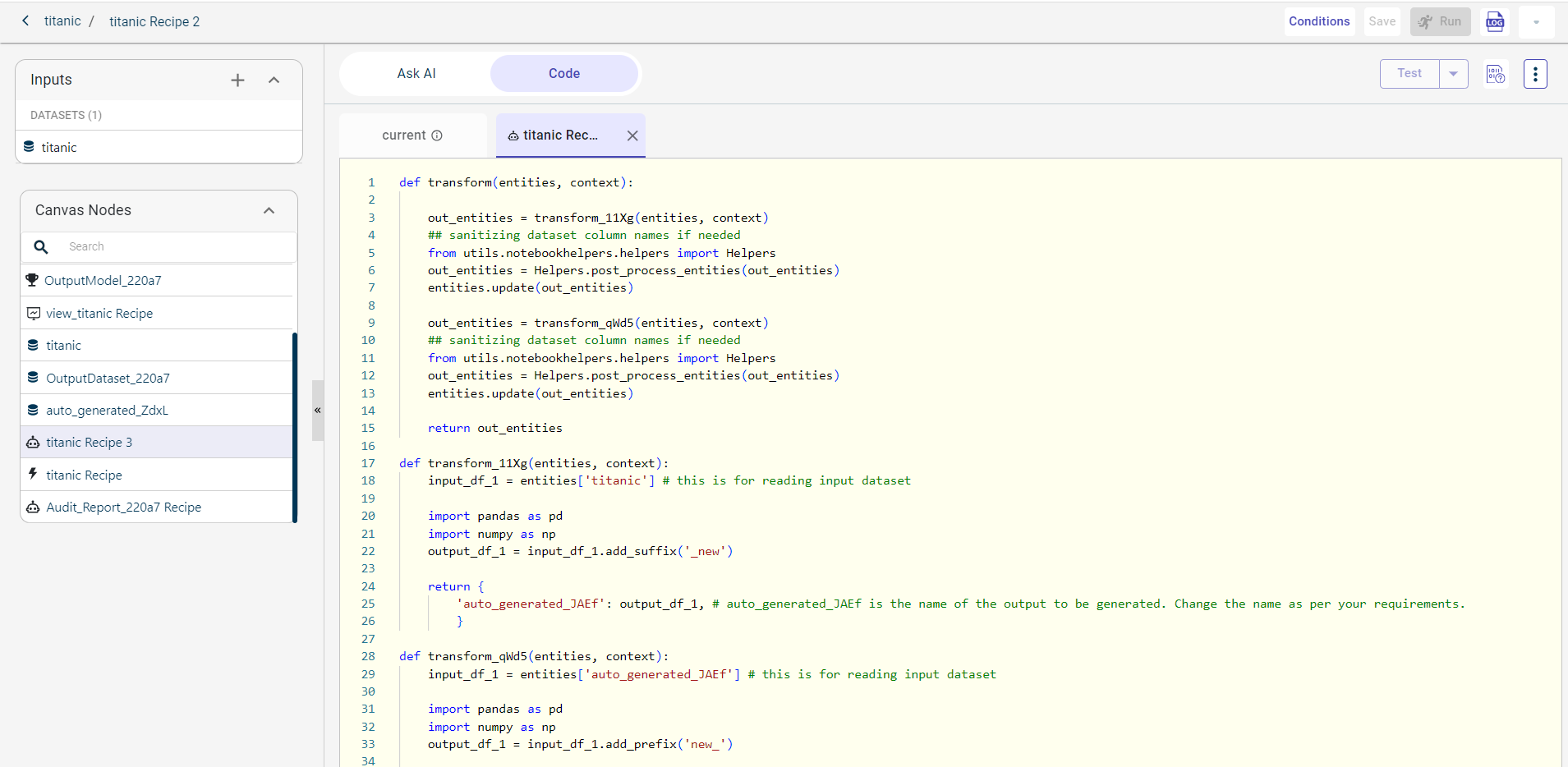Select the current tab
1568x767 pixels.
point(404,135)
